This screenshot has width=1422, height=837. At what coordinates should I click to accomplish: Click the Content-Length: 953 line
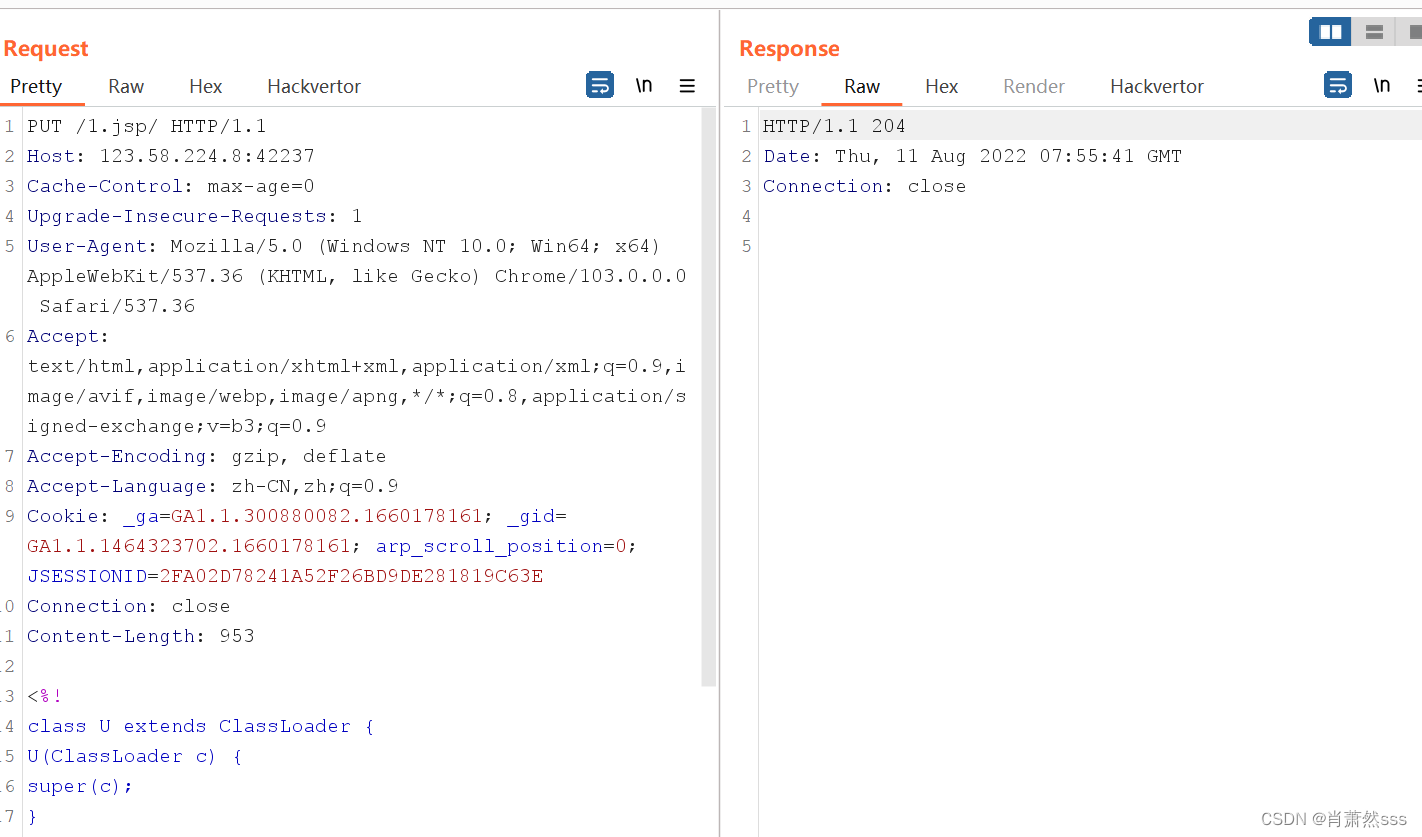[x=141, y=636]
